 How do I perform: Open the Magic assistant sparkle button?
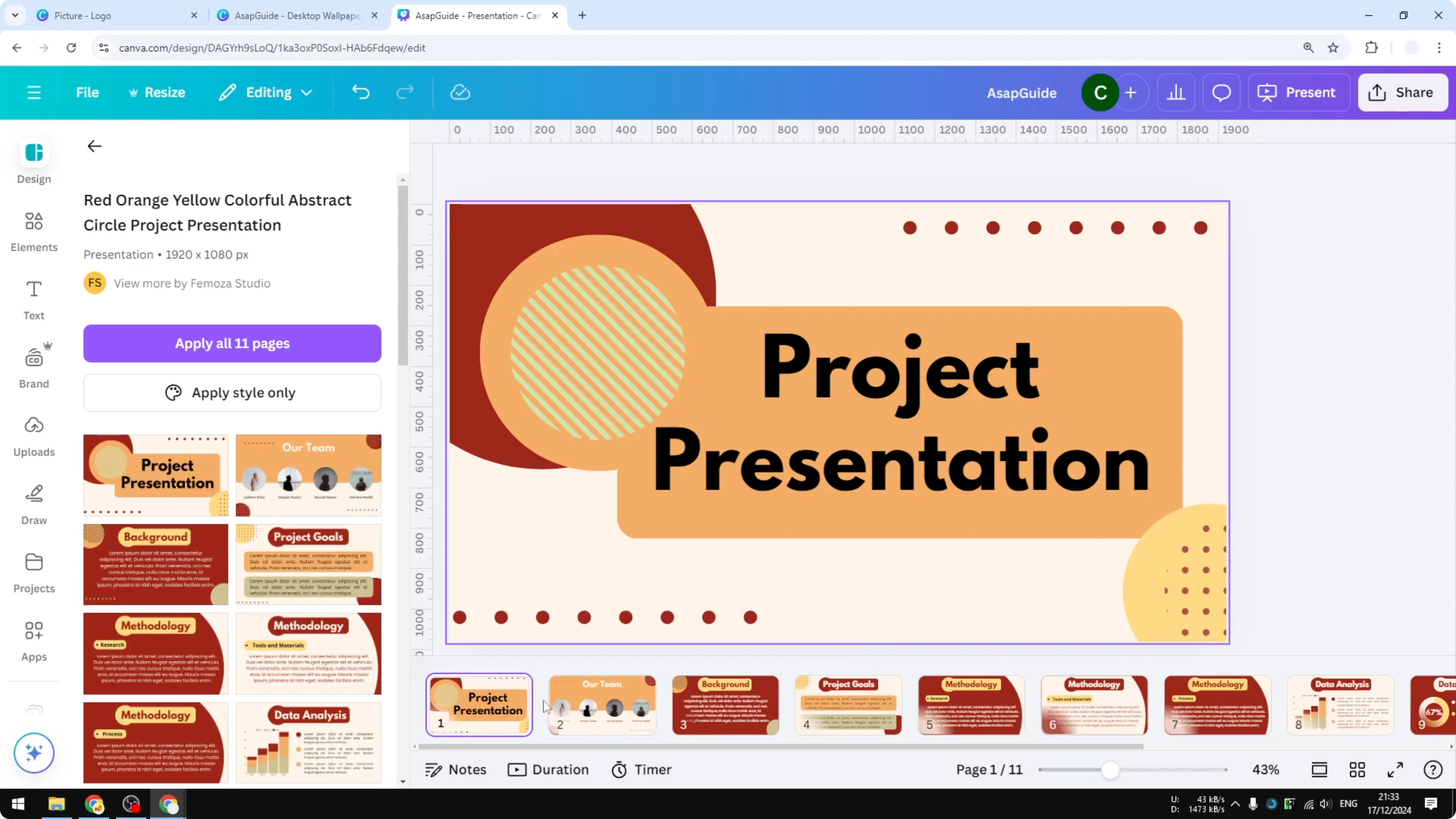pyautogui.click(x=33, y=753)
